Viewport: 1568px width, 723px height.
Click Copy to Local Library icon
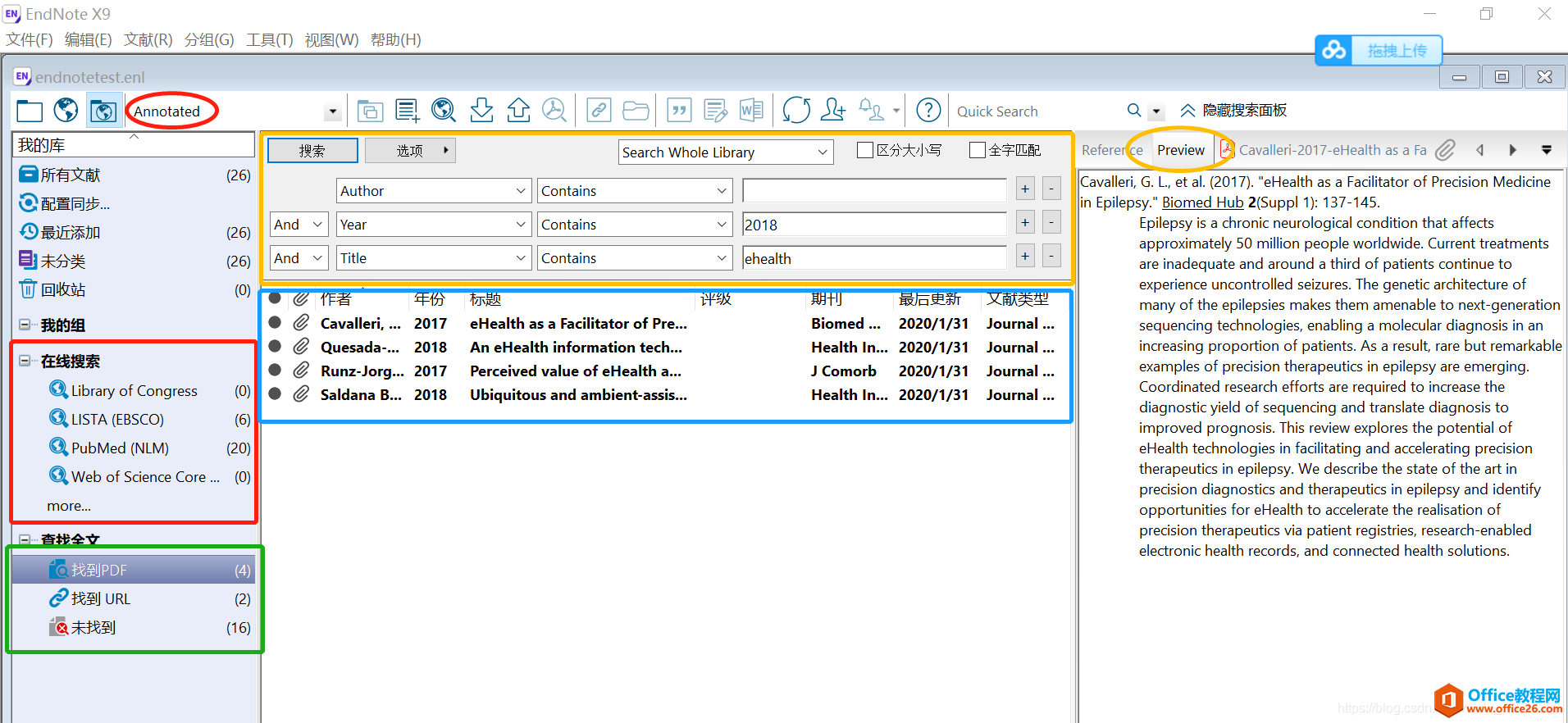tap(370, 110)
